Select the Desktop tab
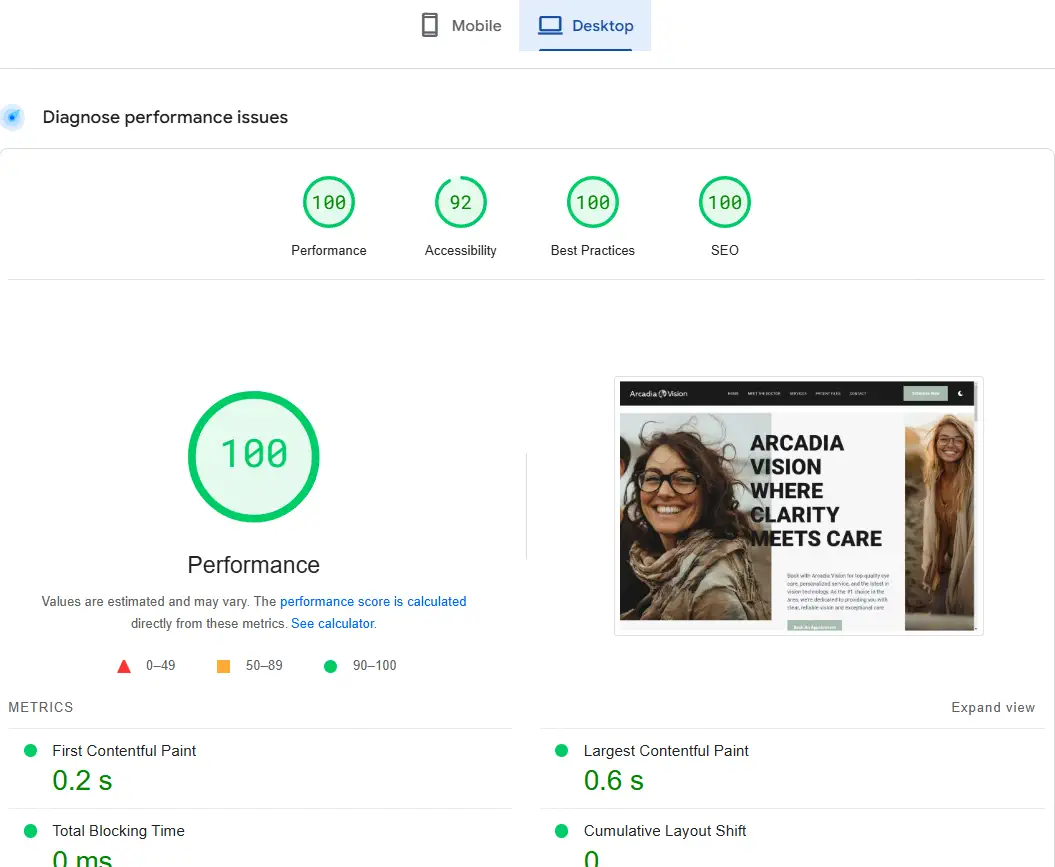Viewport: 1055px width, 867px height. point(586,24)
